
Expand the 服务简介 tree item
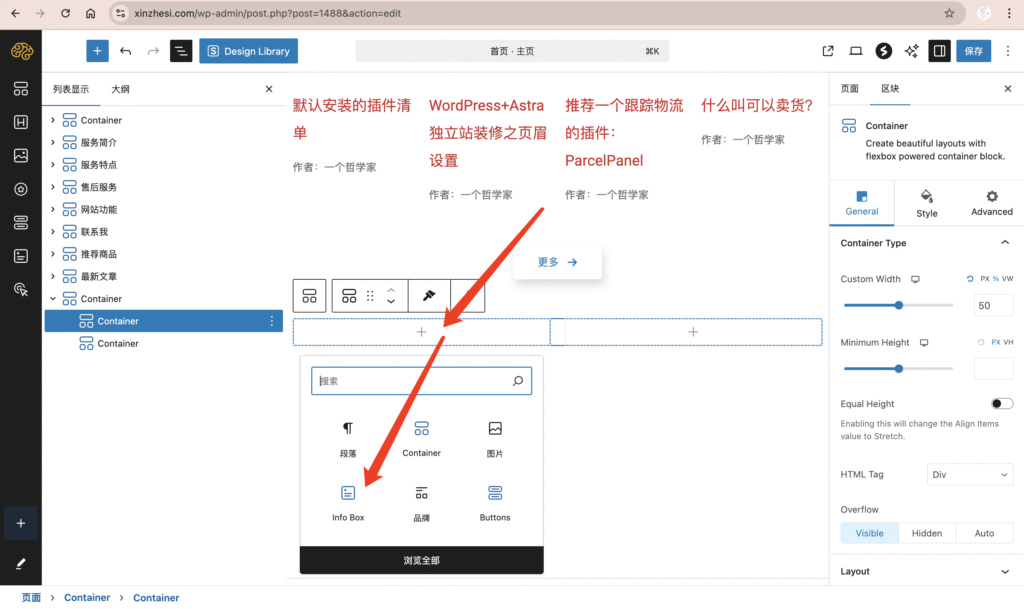pos(53,143)
